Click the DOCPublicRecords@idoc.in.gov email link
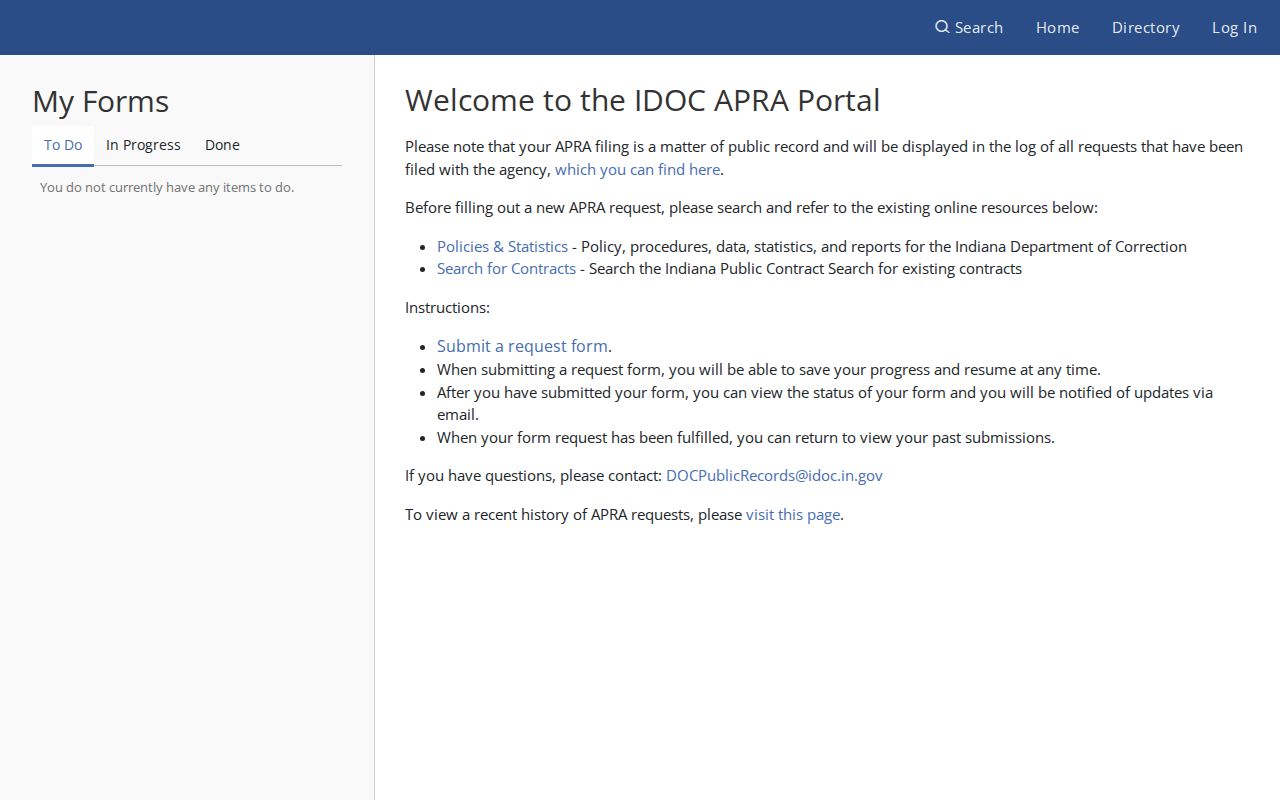 click(x=774, y=475)
